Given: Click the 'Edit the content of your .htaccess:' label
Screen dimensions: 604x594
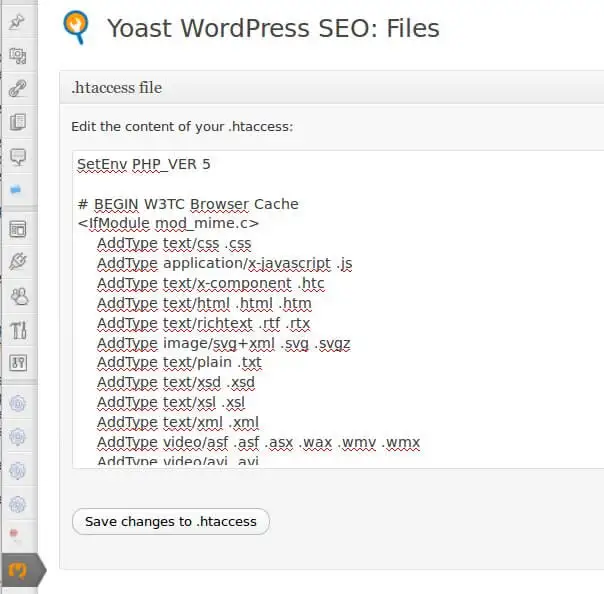Looking at the screenshot, I should click(x=182, y=127).
